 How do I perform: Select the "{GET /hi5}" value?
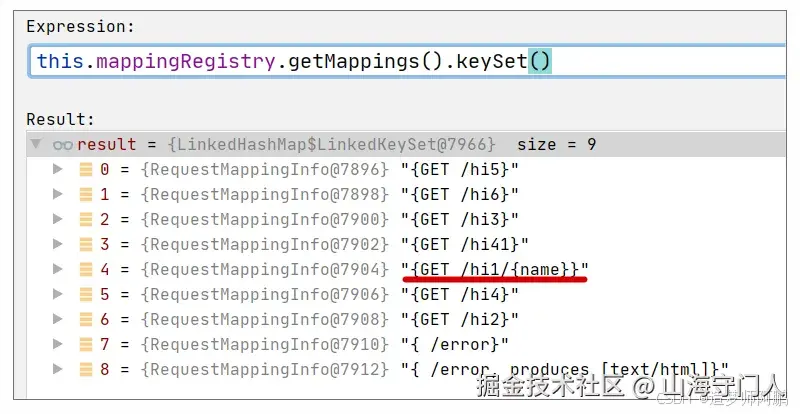click(x=460, y=169)
